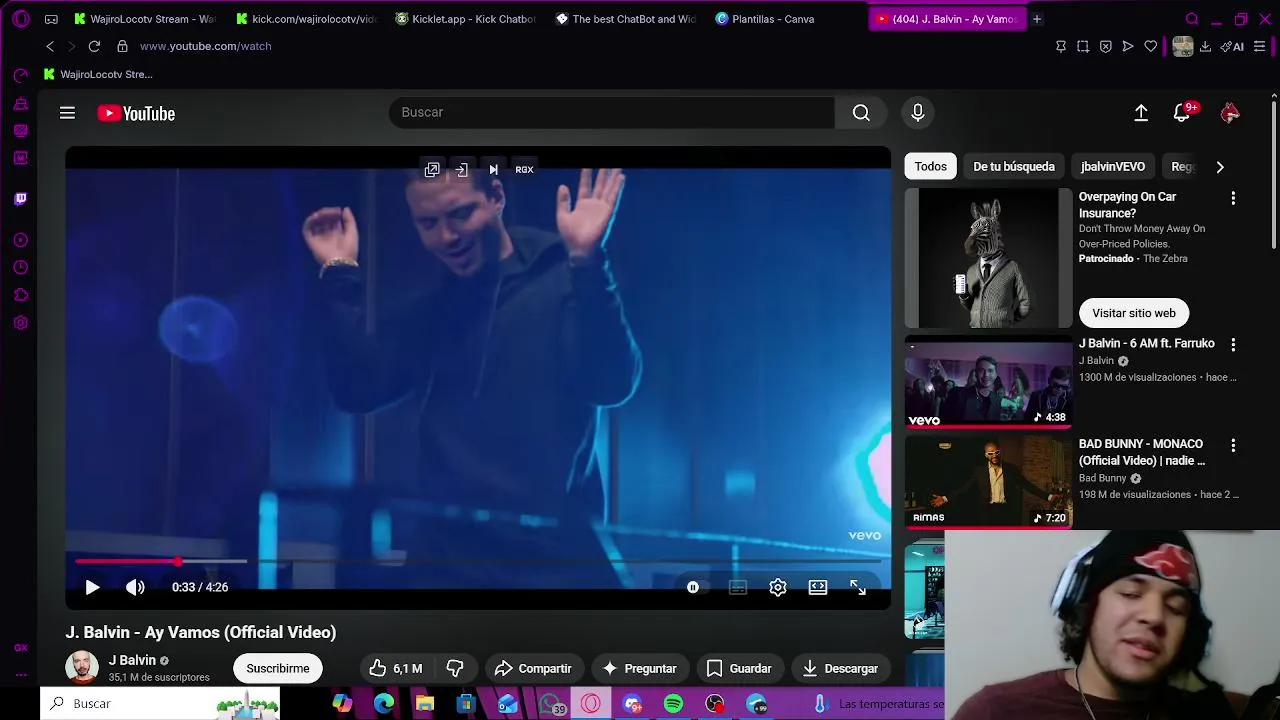
Task: Open the YouTube account avatar menu
Action: tap(1230, 113)
